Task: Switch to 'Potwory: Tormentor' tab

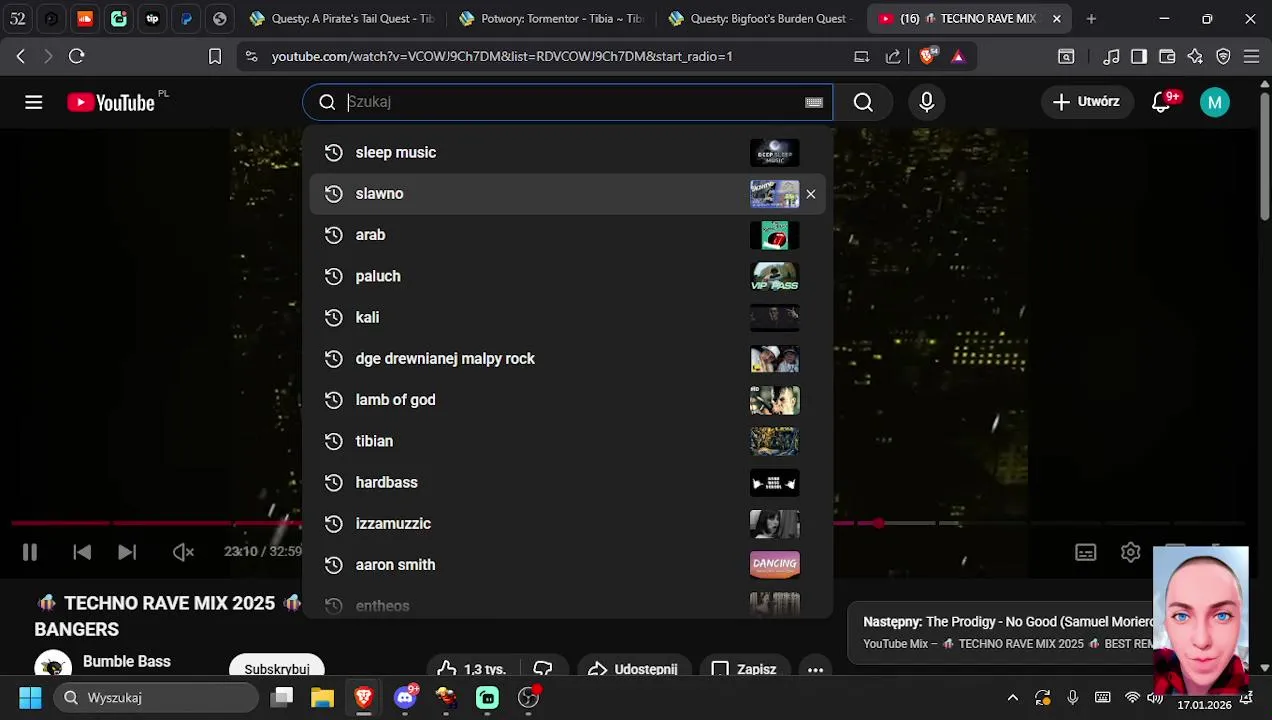Action: 552,18
